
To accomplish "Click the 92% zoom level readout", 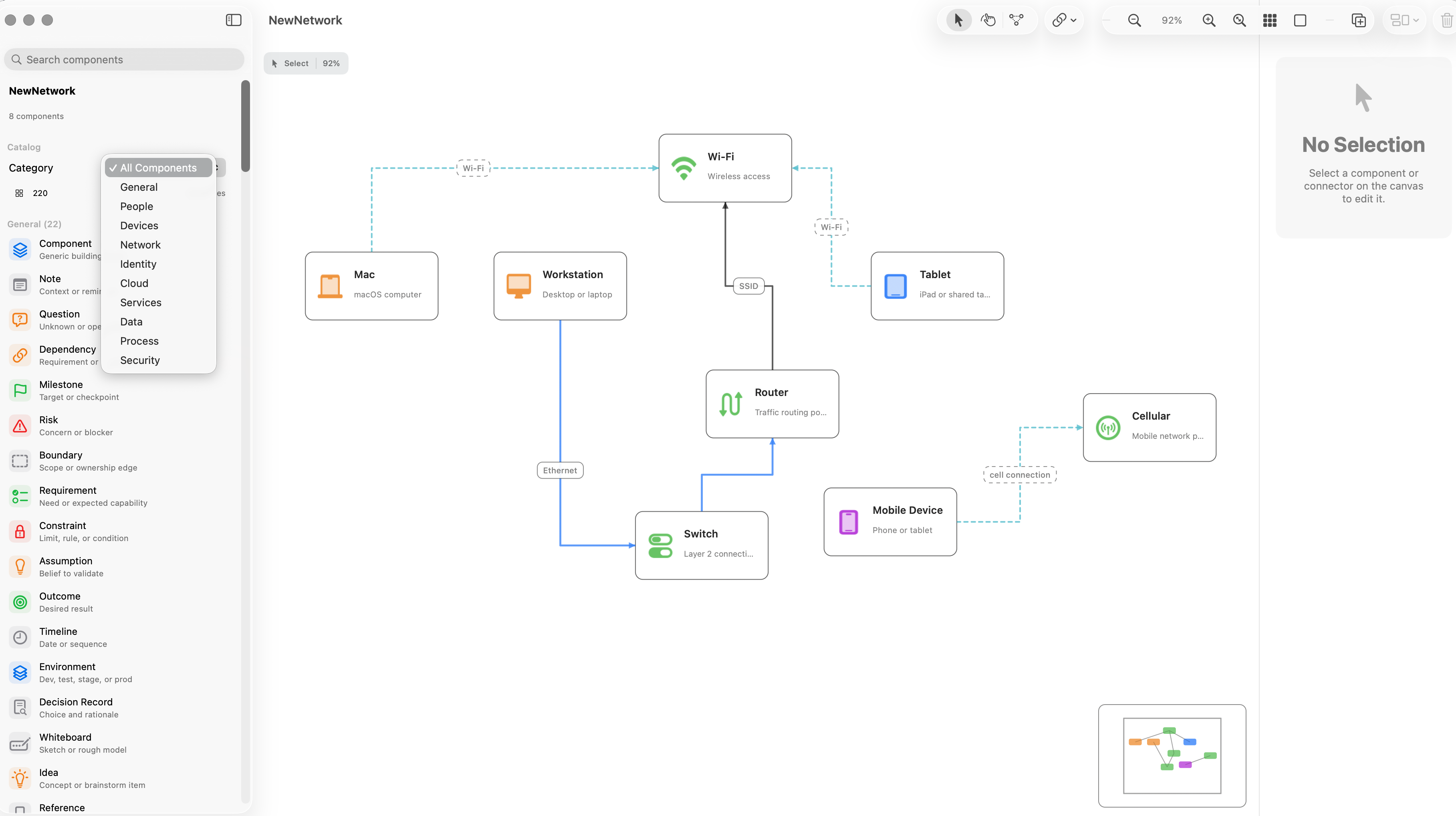I will (1172, 20).
